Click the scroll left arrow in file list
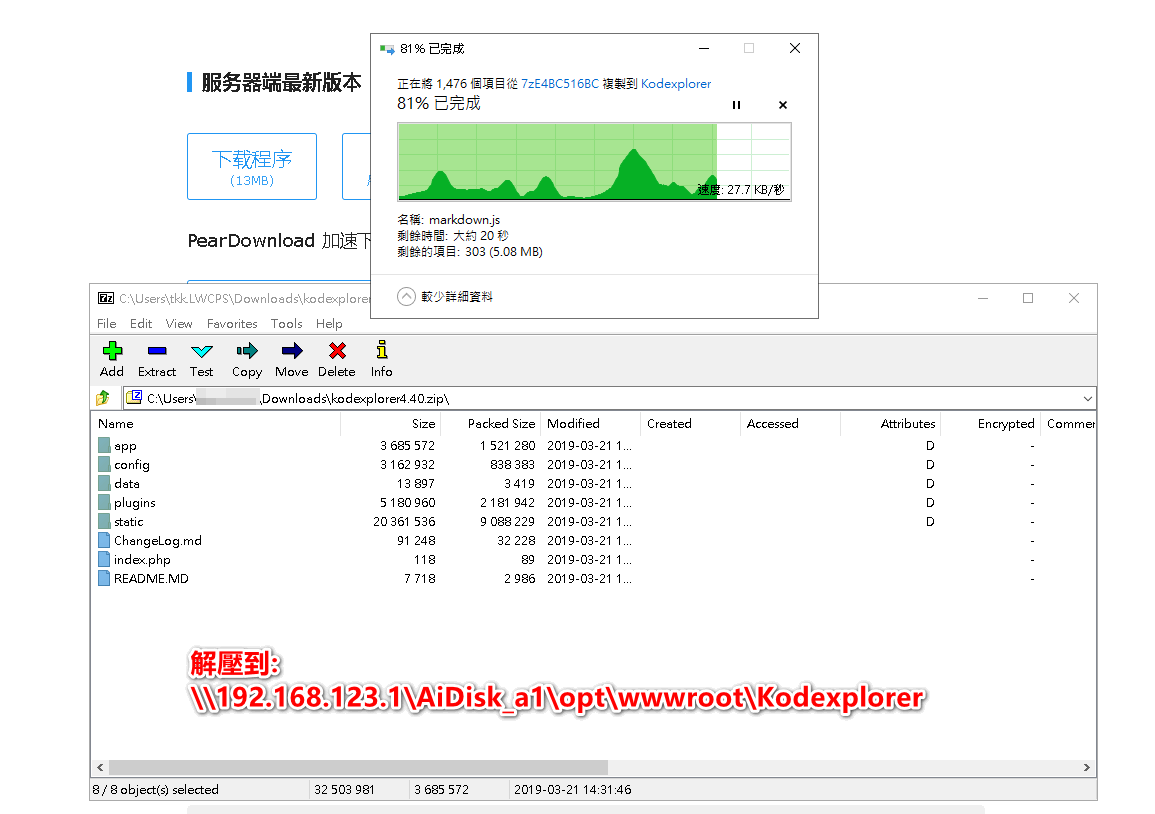The image size is (1155, 814). coord(100,767)
